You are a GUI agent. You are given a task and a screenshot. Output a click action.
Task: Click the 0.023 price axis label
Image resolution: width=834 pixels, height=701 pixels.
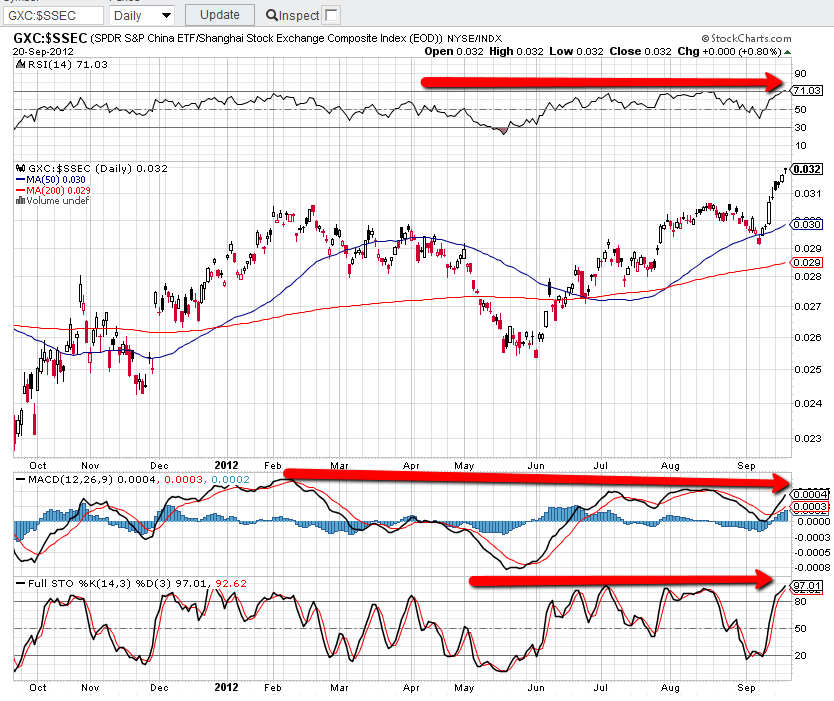point(808,439)
